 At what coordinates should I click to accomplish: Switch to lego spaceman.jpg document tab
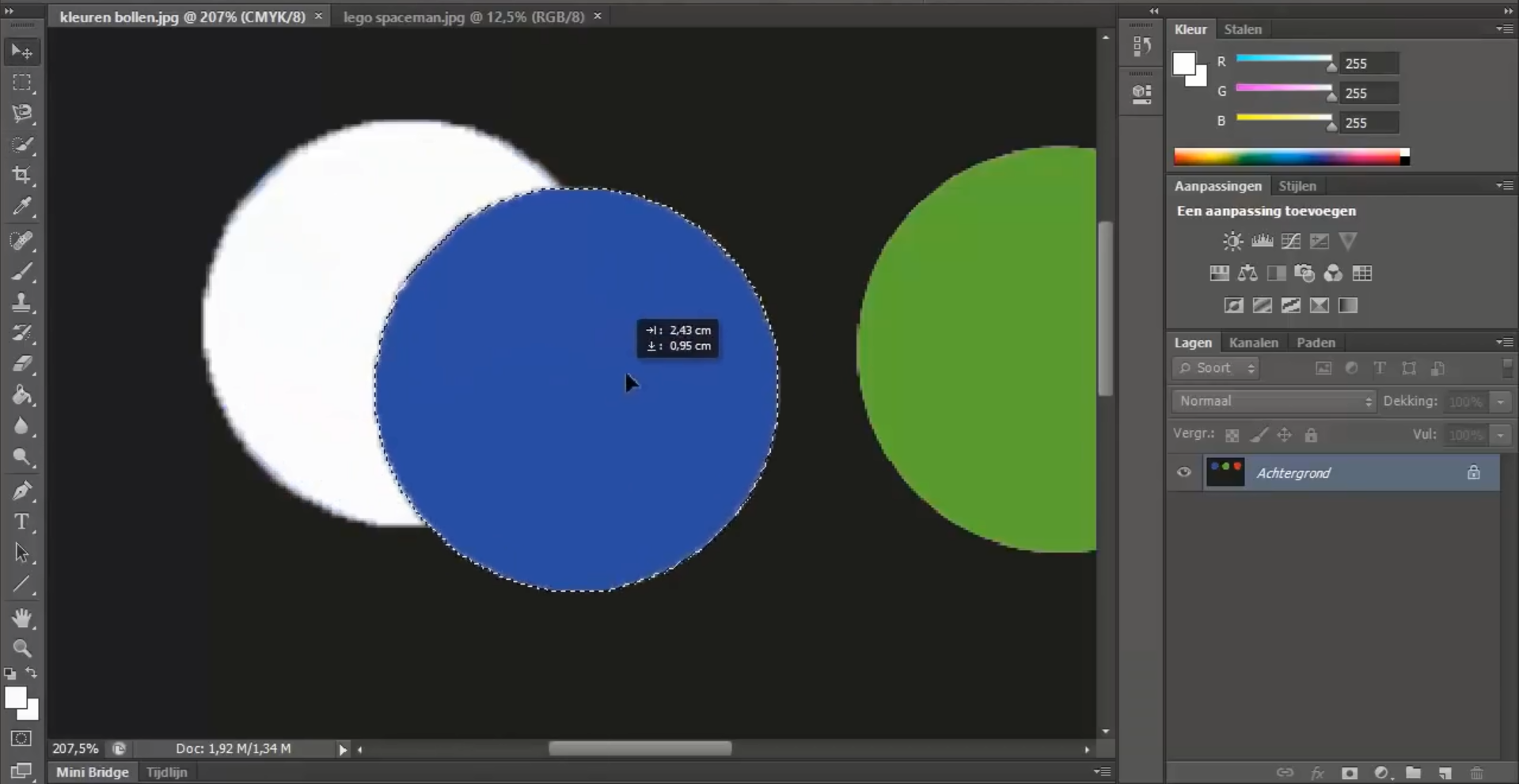(x=464, y=17)
